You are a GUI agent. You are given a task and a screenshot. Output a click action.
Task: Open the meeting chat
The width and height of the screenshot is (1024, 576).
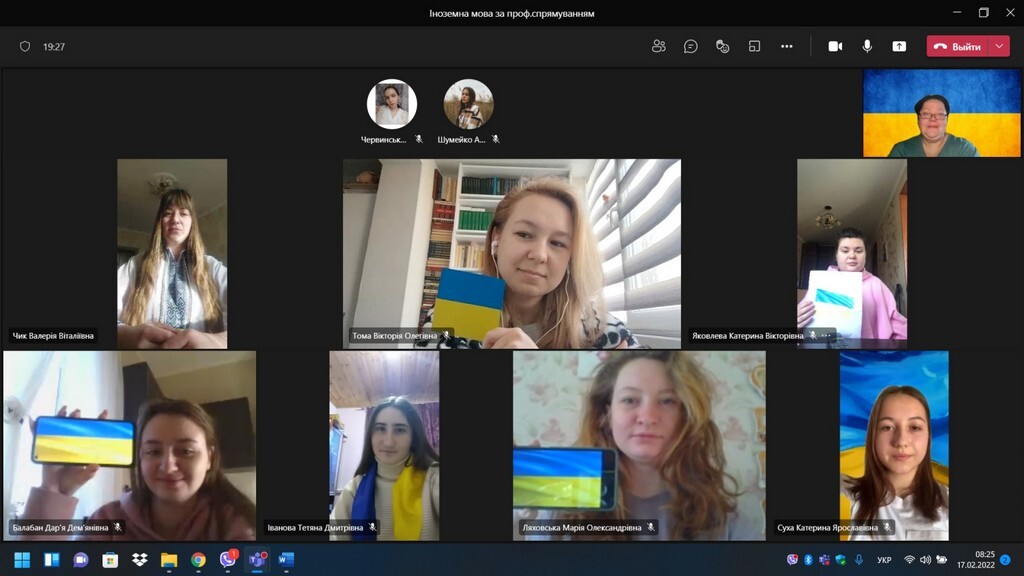pyautogui.click(x=690, y=46)
